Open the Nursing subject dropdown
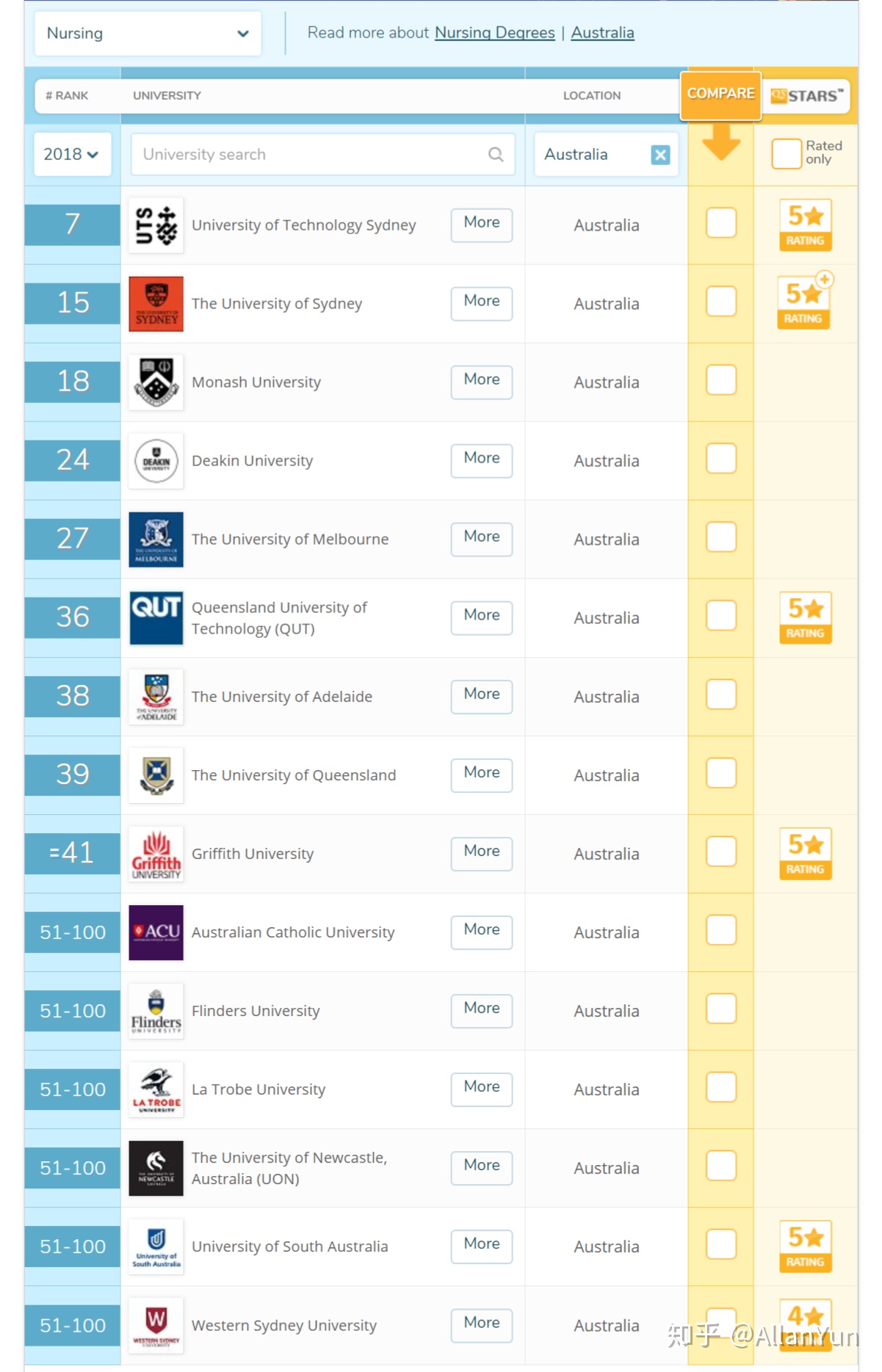Image resolution: width=882 pixels, height=1372 pixels. point(148,33)
